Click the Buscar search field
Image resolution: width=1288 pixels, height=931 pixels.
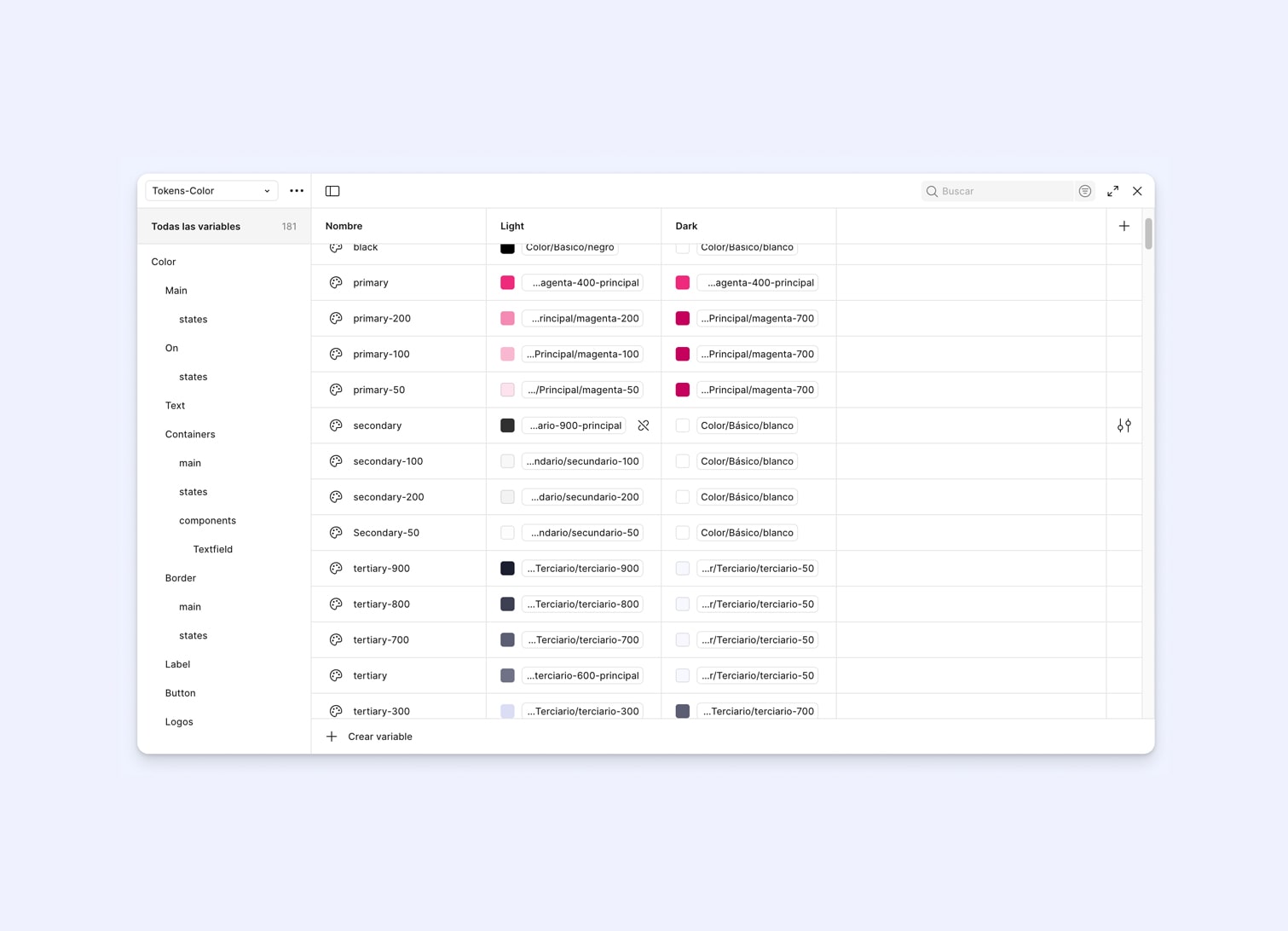[1002, 191]
